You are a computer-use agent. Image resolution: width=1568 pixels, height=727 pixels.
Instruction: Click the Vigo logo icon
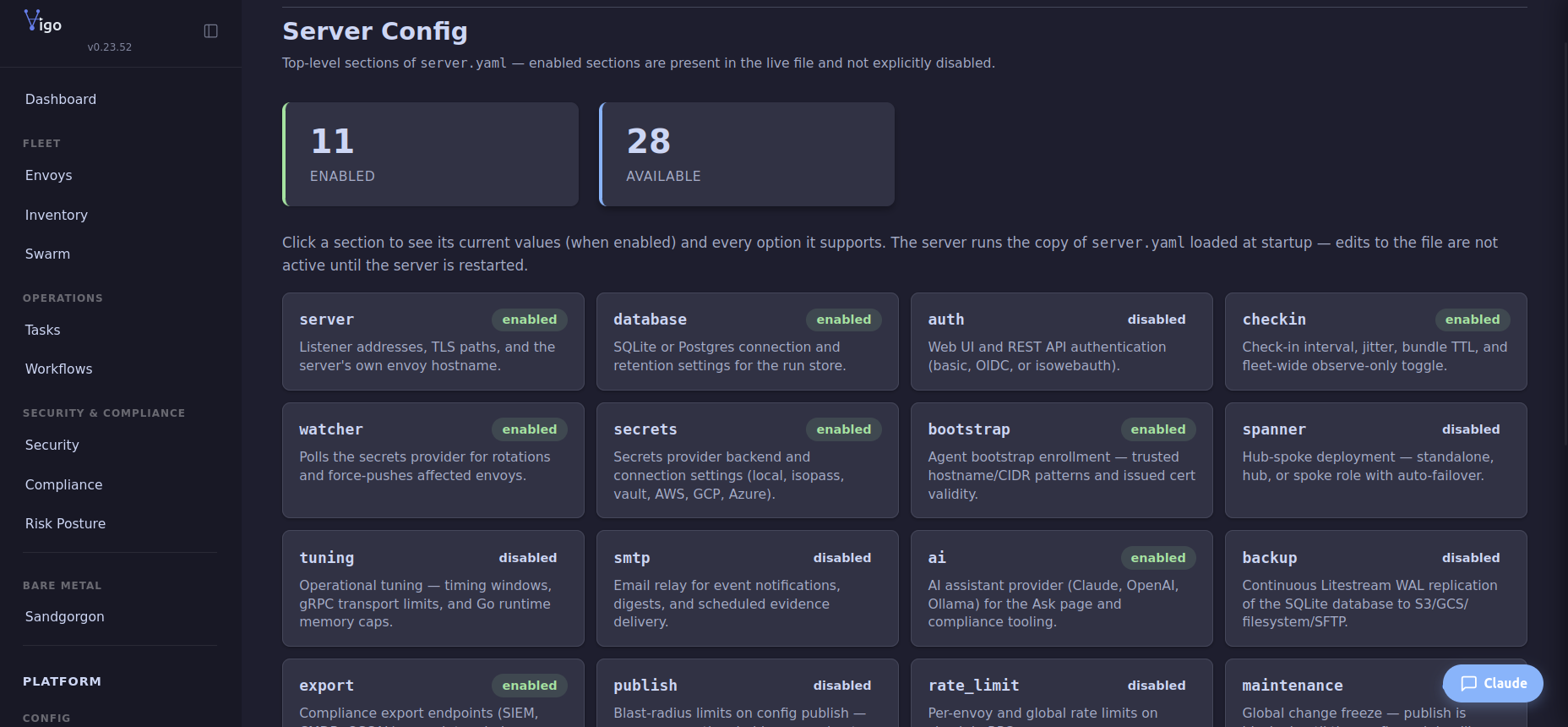tap(42, 21)
